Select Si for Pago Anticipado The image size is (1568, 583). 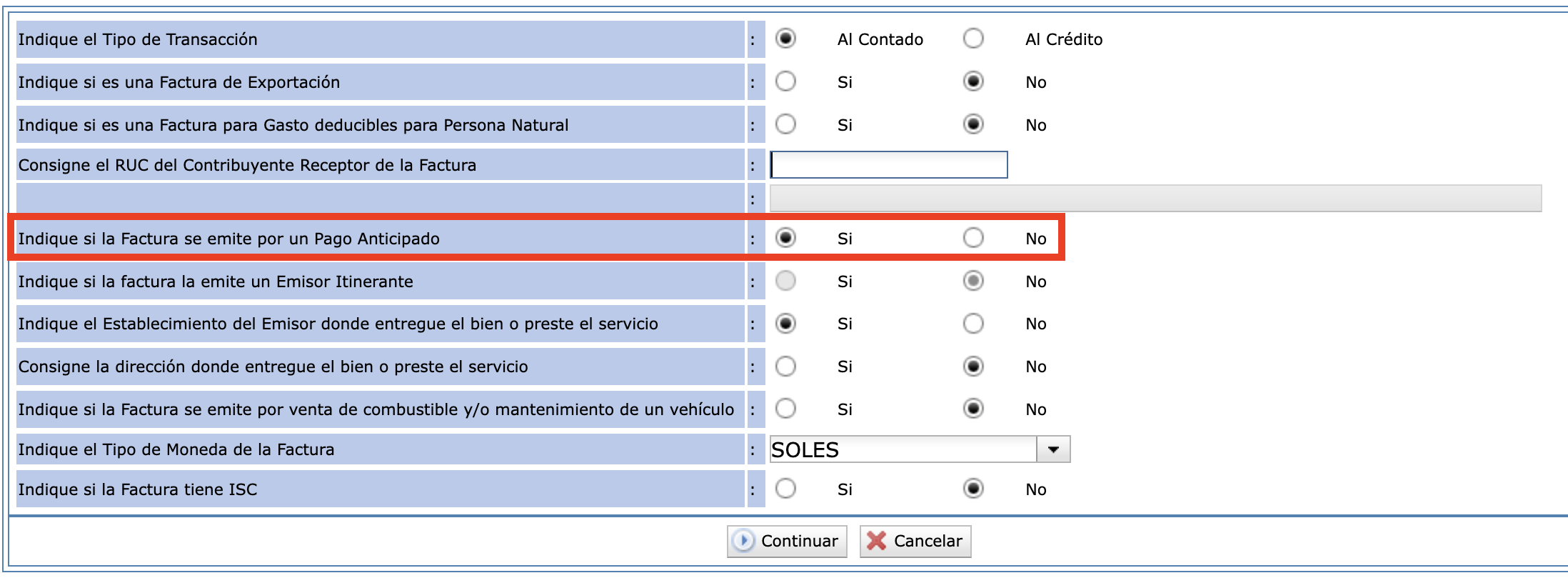785,238
